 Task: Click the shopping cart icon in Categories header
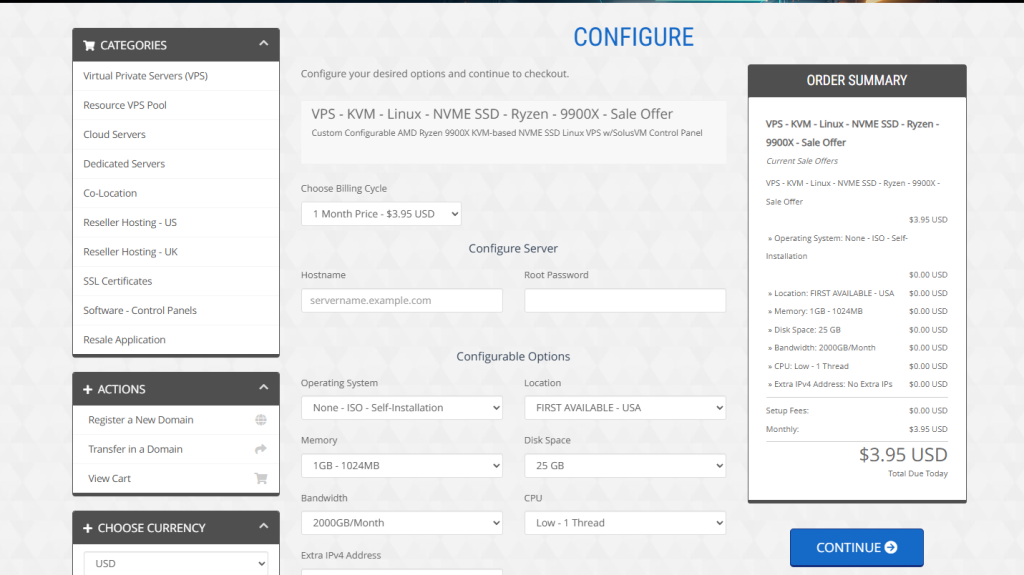point(89,45)
